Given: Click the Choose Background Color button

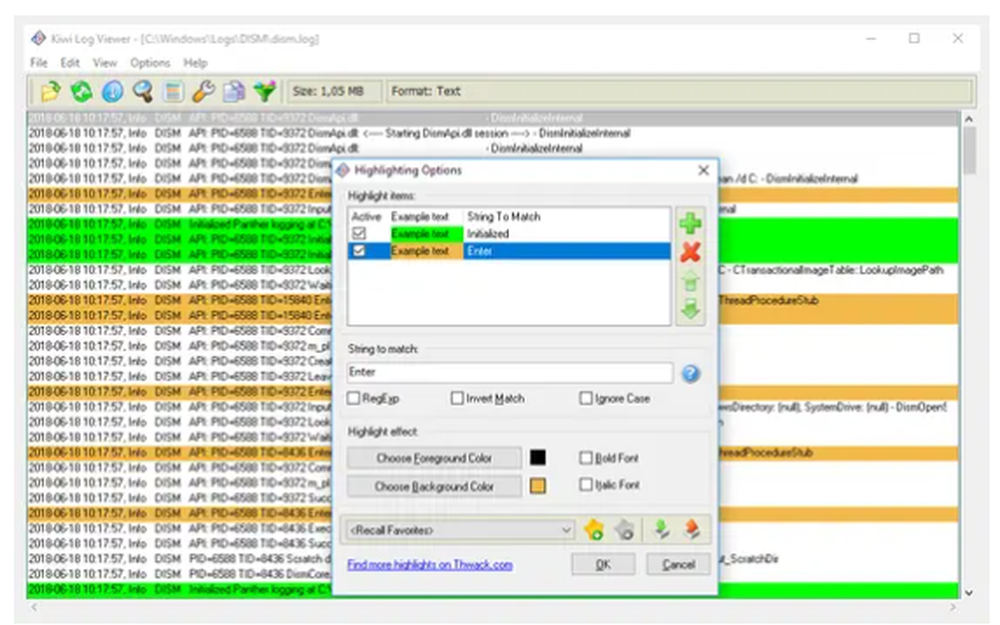Looking at the screenshot, I should [434, 487].
